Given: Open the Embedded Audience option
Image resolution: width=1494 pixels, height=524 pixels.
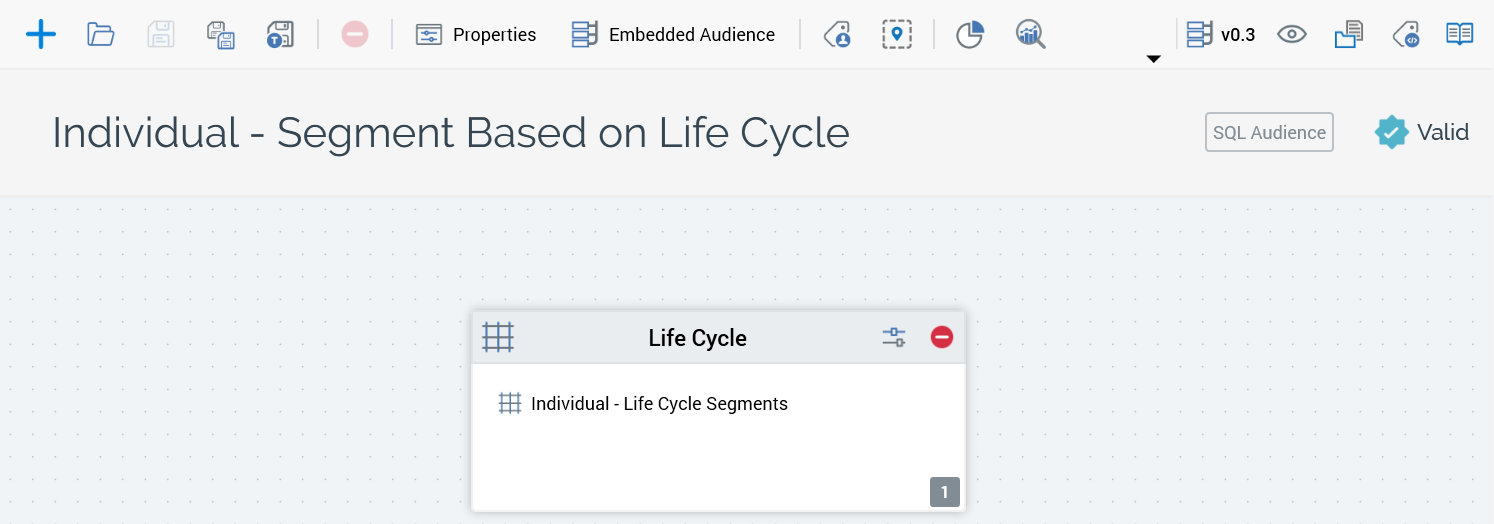Looking at the screenshot, I should pos(673,35).
